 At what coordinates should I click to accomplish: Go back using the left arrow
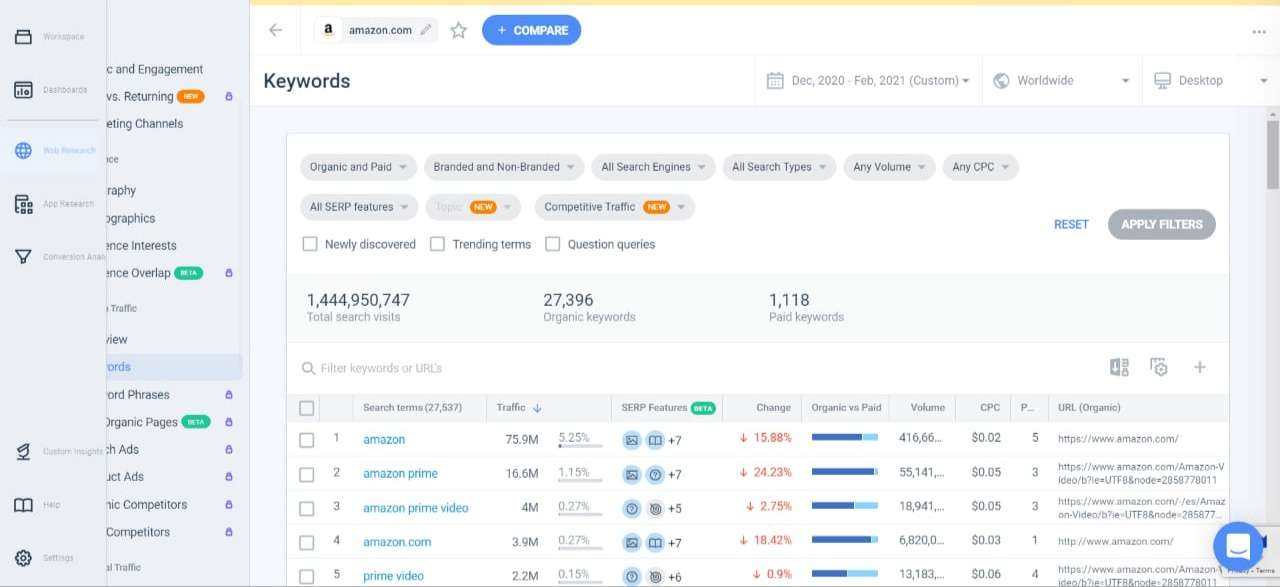tap(275, 30)
